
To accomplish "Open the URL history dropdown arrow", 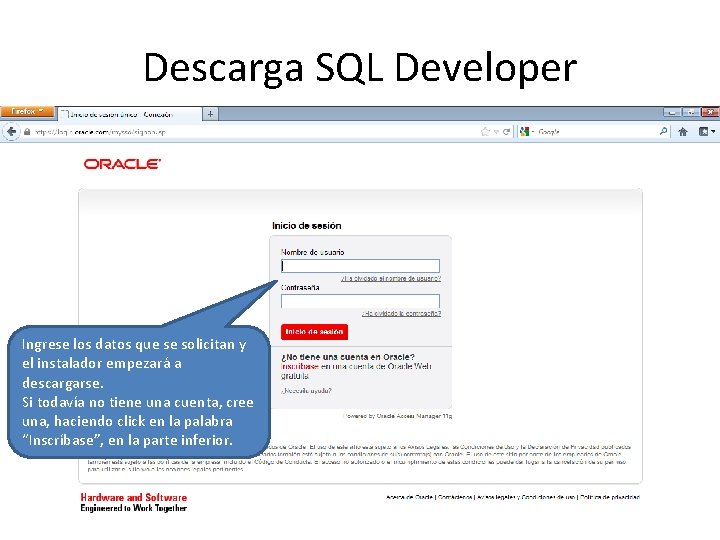I will click(496, 132).
